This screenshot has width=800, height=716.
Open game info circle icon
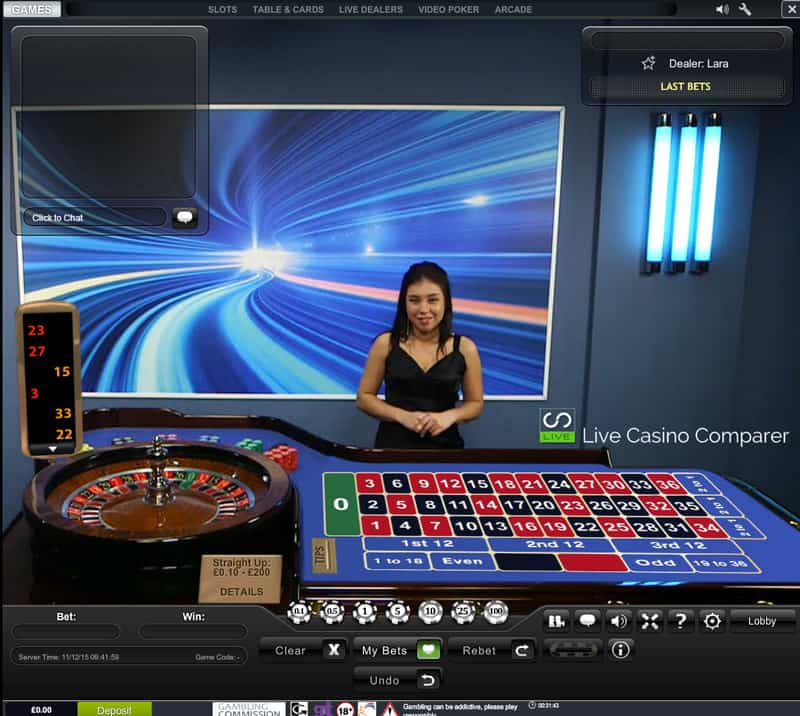point(620,650)
